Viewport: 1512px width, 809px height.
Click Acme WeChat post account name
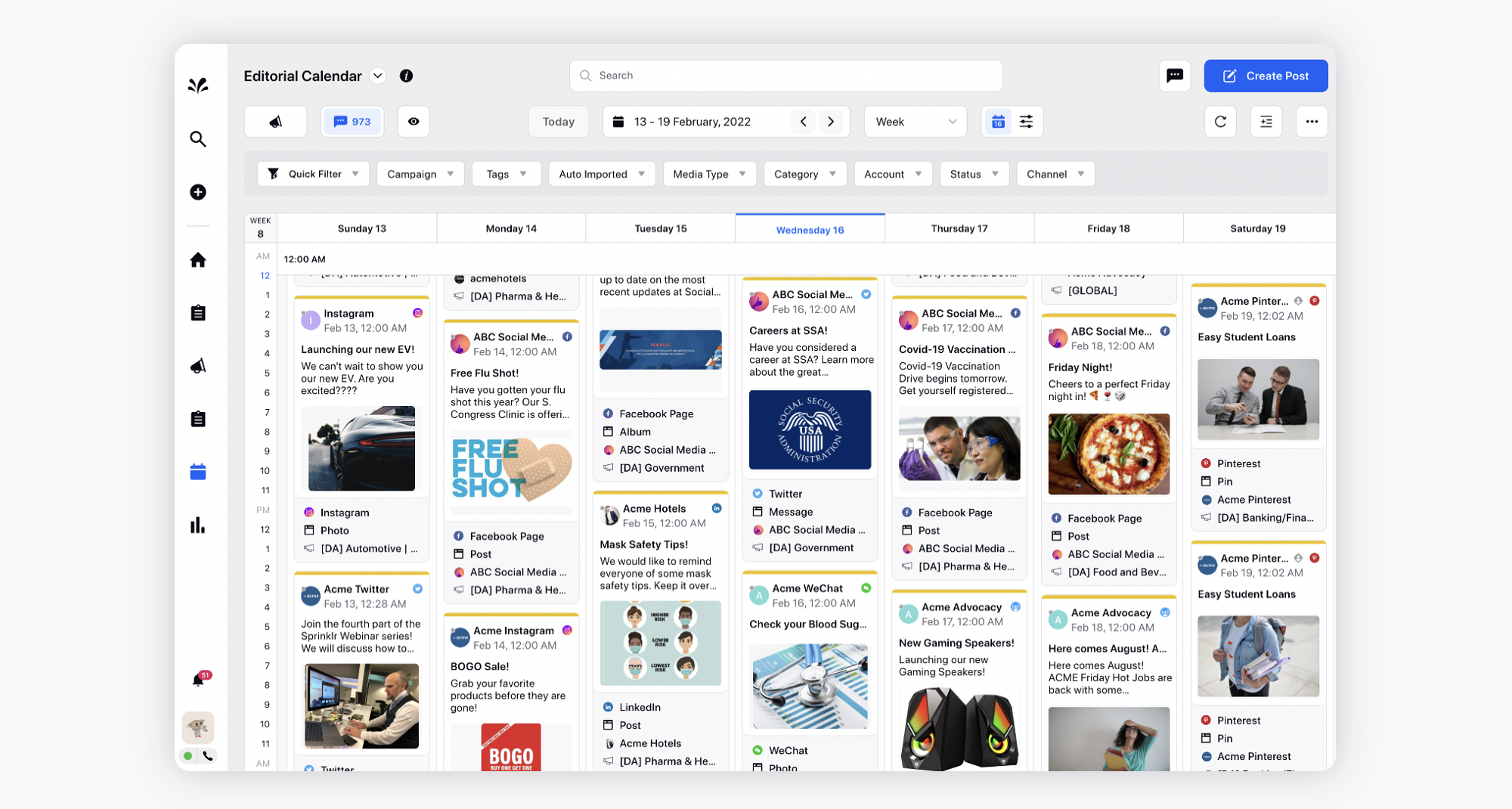point(807,588)
